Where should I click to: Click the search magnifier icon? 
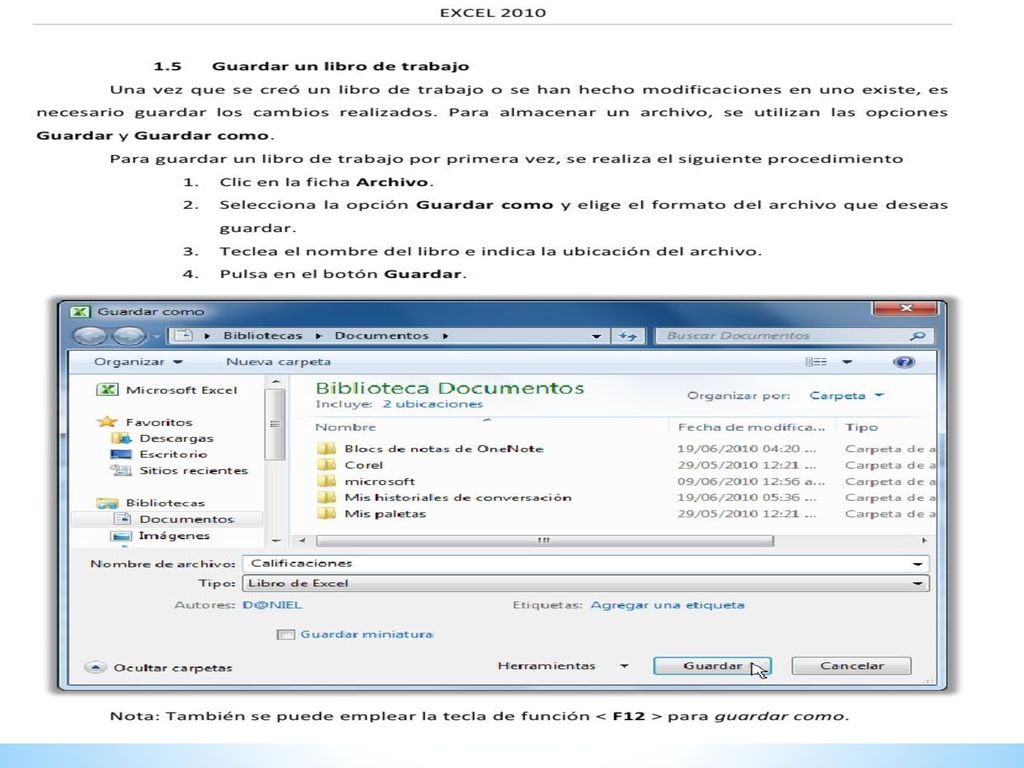(918, 336)
